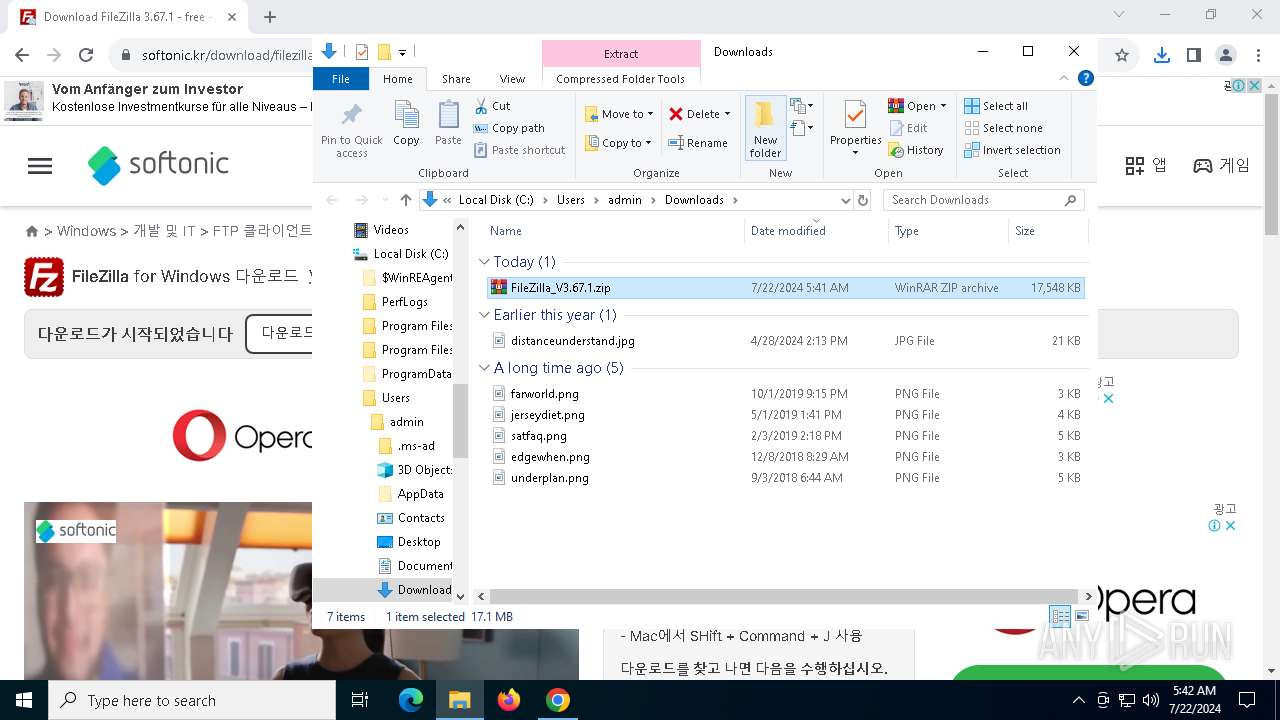Click the Paste ribbon icon
This screenshot has height=720, width=1280.
(x=448, y=124)
